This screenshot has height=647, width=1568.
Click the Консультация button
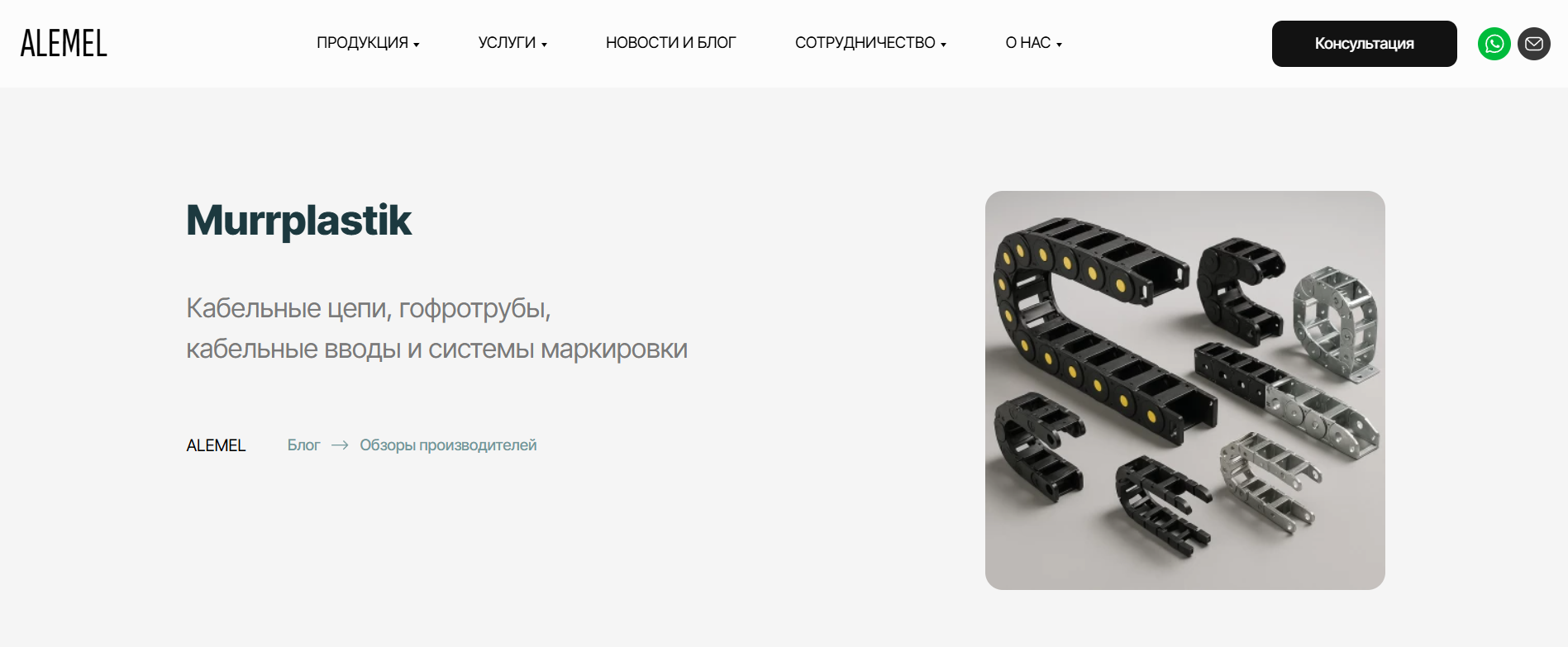[x=1364, y=44]
